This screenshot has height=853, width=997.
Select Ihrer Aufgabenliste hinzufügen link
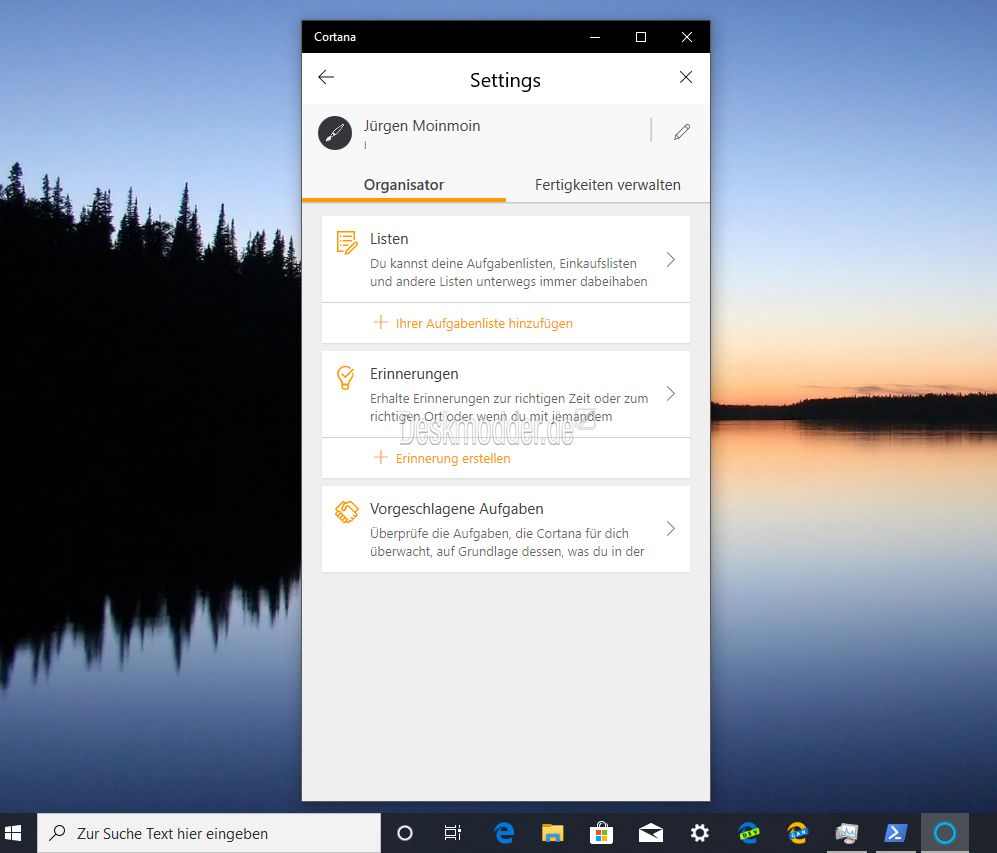484,324
